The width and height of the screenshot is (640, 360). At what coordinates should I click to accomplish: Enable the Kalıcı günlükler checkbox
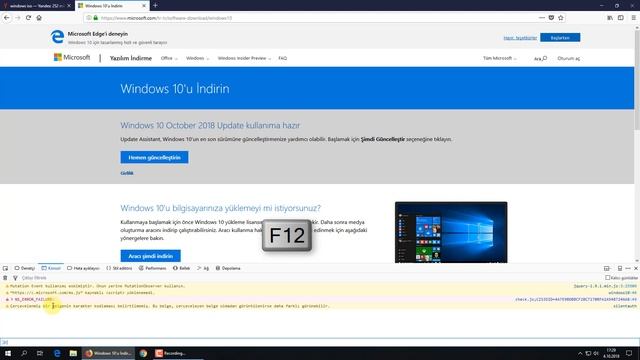607,278
